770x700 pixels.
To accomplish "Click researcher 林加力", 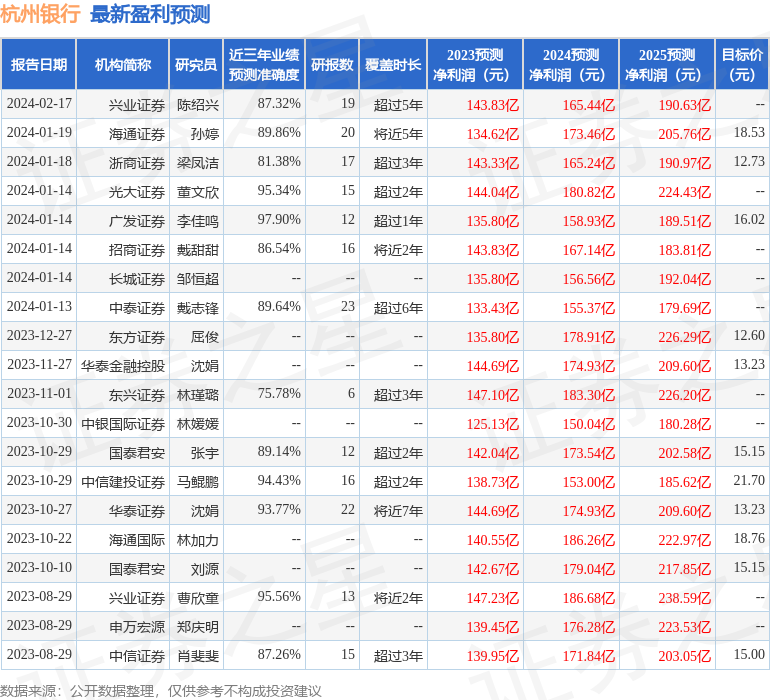I will tap(198, 540).
